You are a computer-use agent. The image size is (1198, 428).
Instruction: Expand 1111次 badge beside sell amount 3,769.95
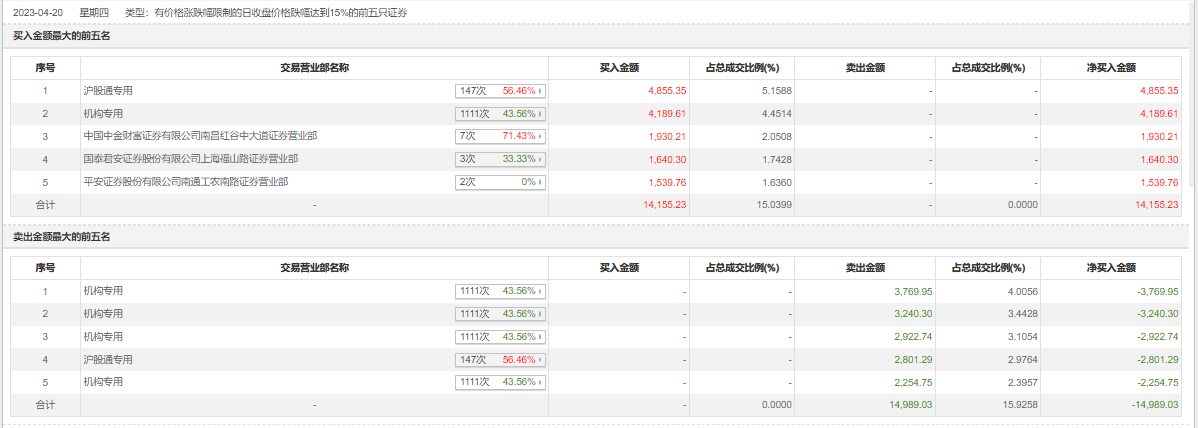tap(501, 291)
